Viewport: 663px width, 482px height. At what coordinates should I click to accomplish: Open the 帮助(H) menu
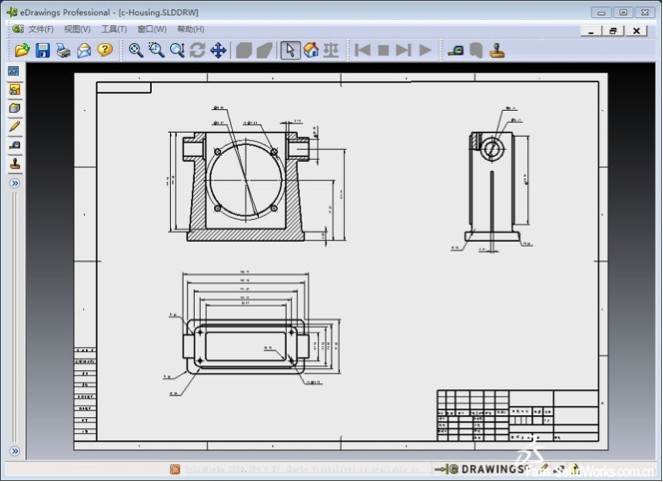click(190, 29)
